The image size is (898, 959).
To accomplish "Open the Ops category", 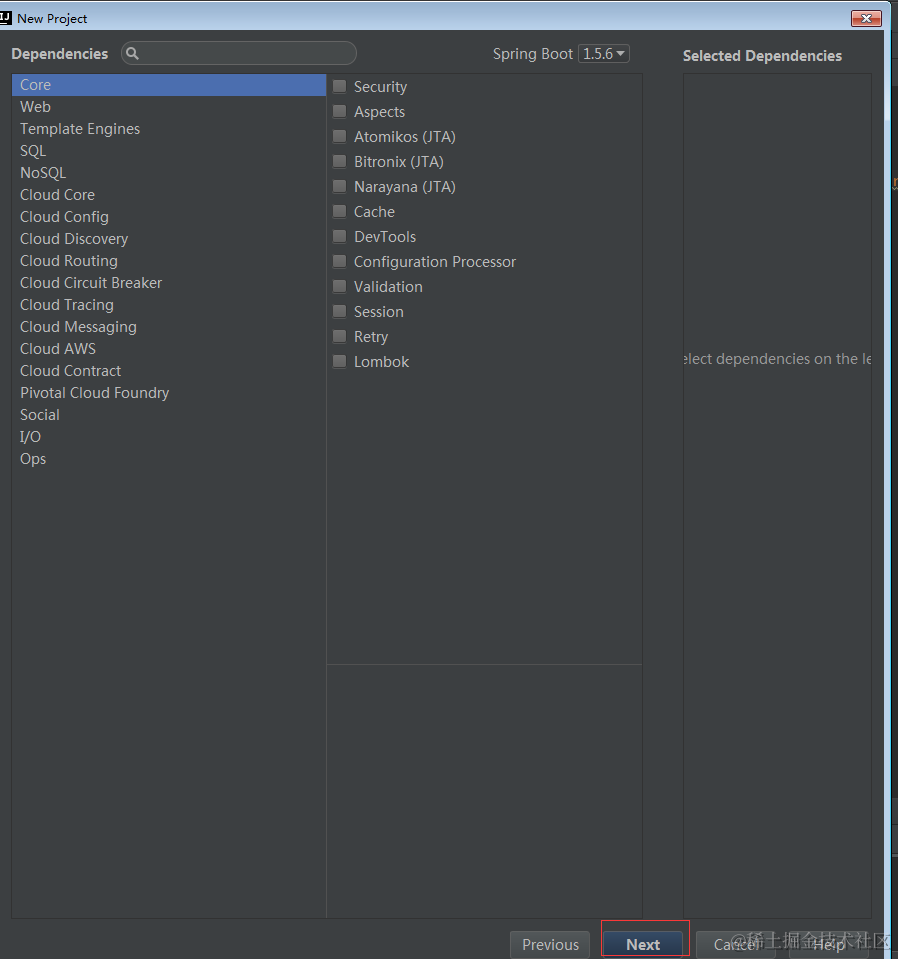I will [169, 459].
